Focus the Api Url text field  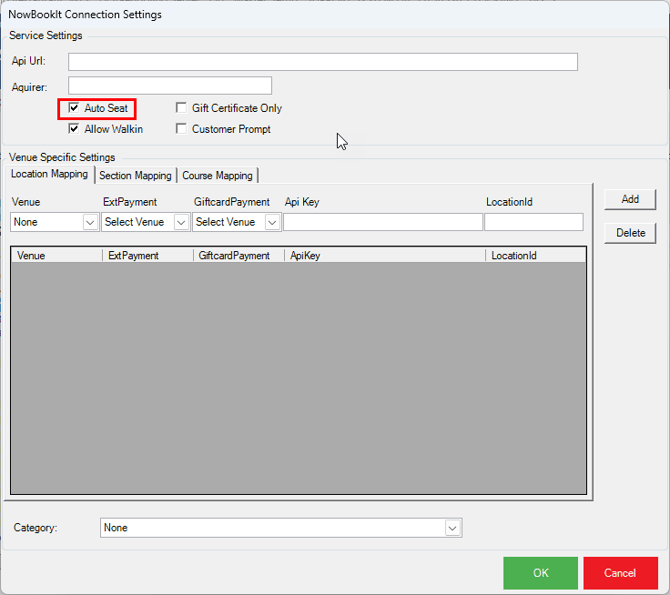pos(323,62)
